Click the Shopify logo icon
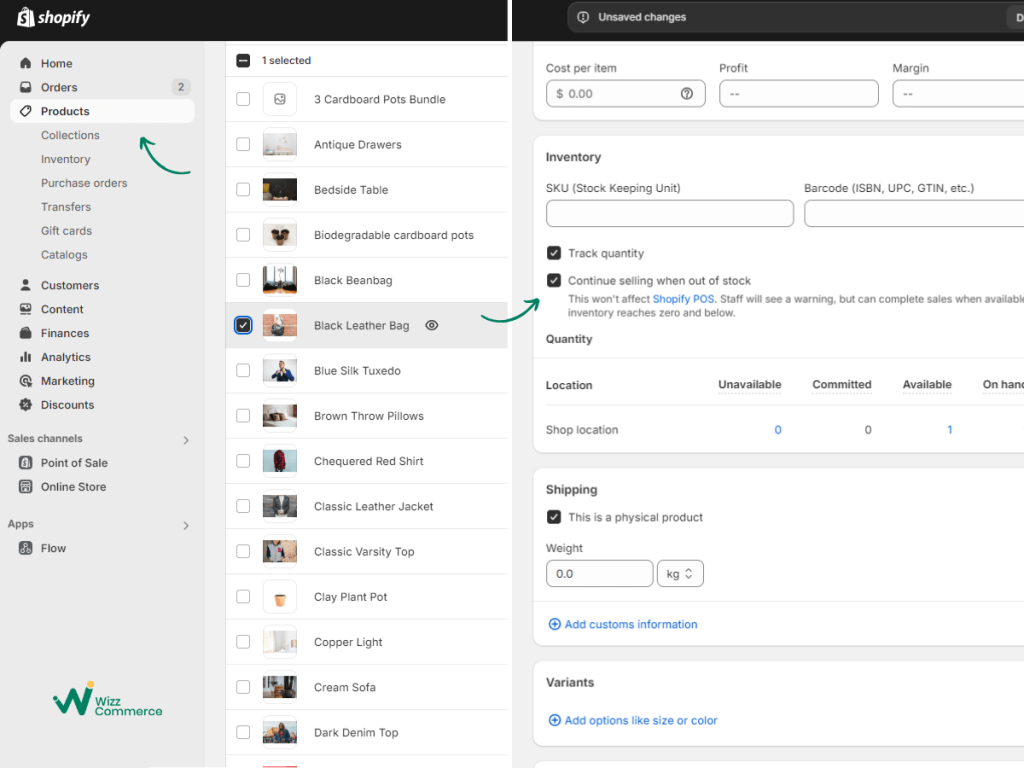Screen dimensions: 1024x768 tap(25, 17)
